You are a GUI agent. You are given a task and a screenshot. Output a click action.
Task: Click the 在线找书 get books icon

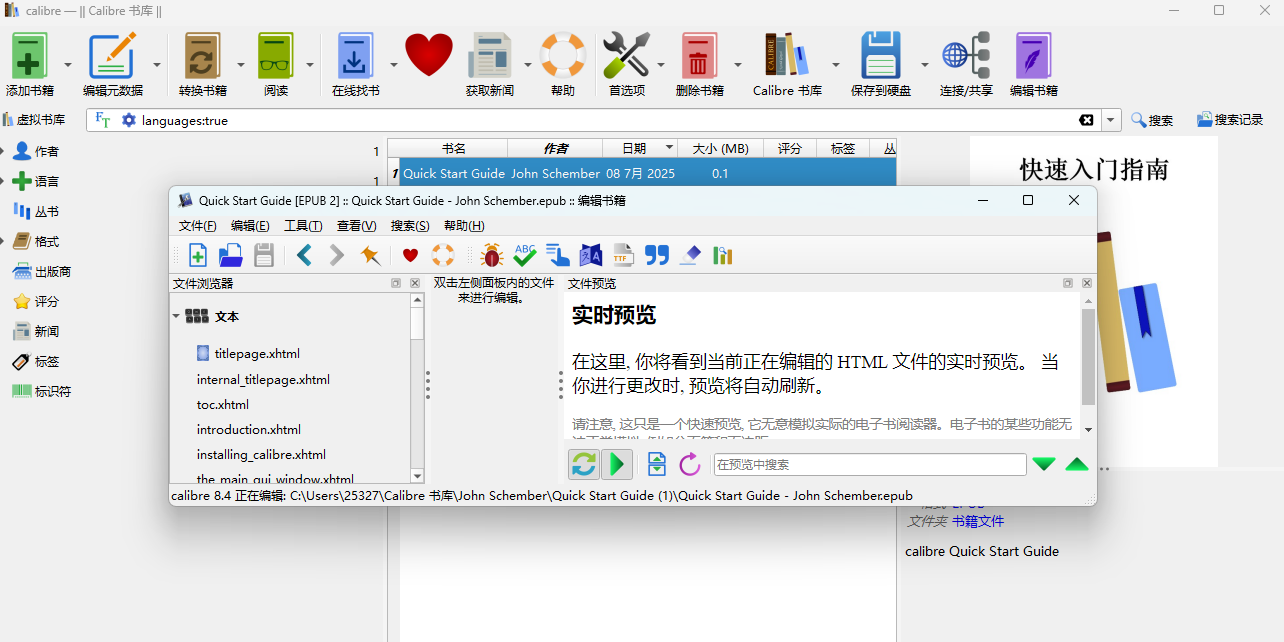[355, 55]
